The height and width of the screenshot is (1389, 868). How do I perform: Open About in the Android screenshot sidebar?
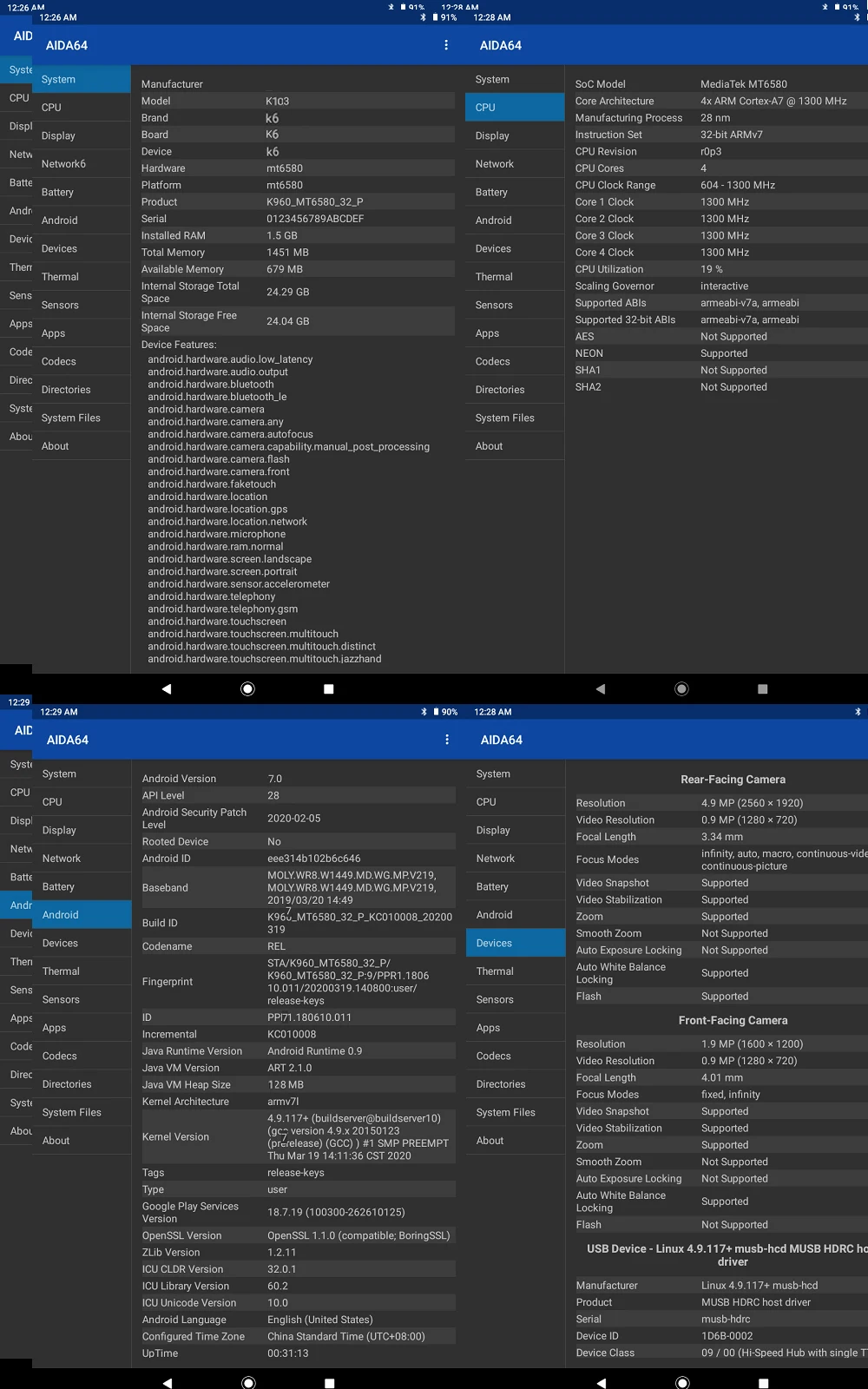coord(82,1141)
